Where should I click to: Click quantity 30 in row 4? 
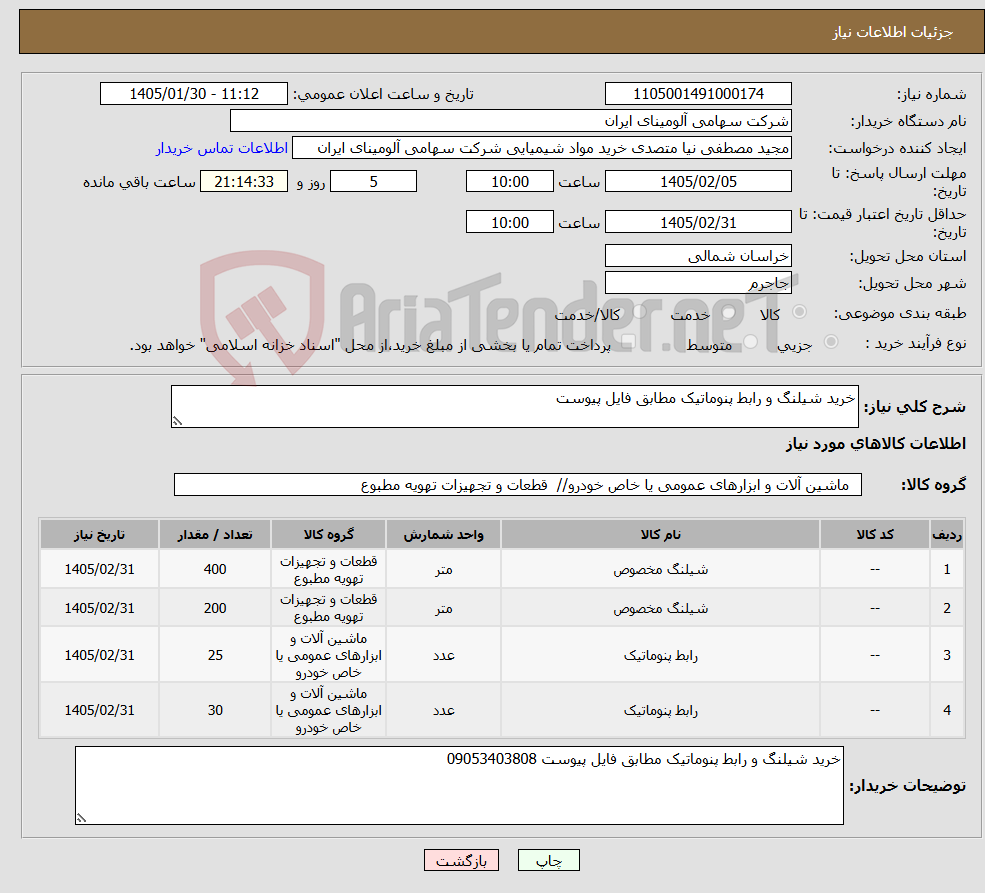coord(215,710)
